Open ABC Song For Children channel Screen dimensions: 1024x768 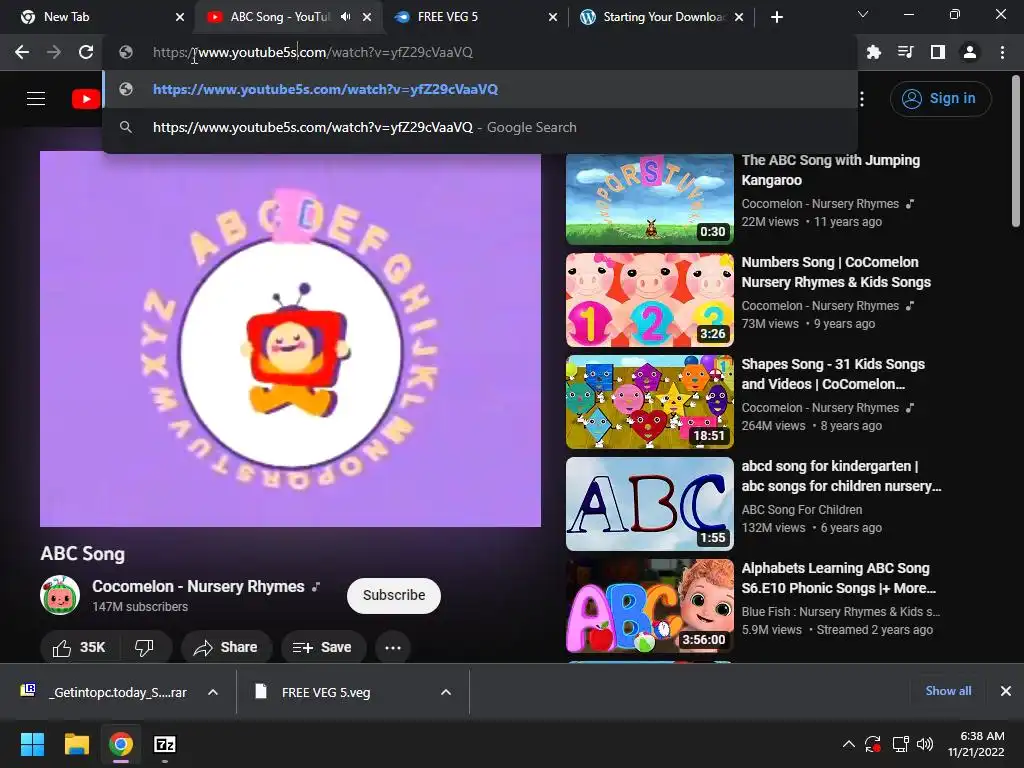[x=802, y=509]
